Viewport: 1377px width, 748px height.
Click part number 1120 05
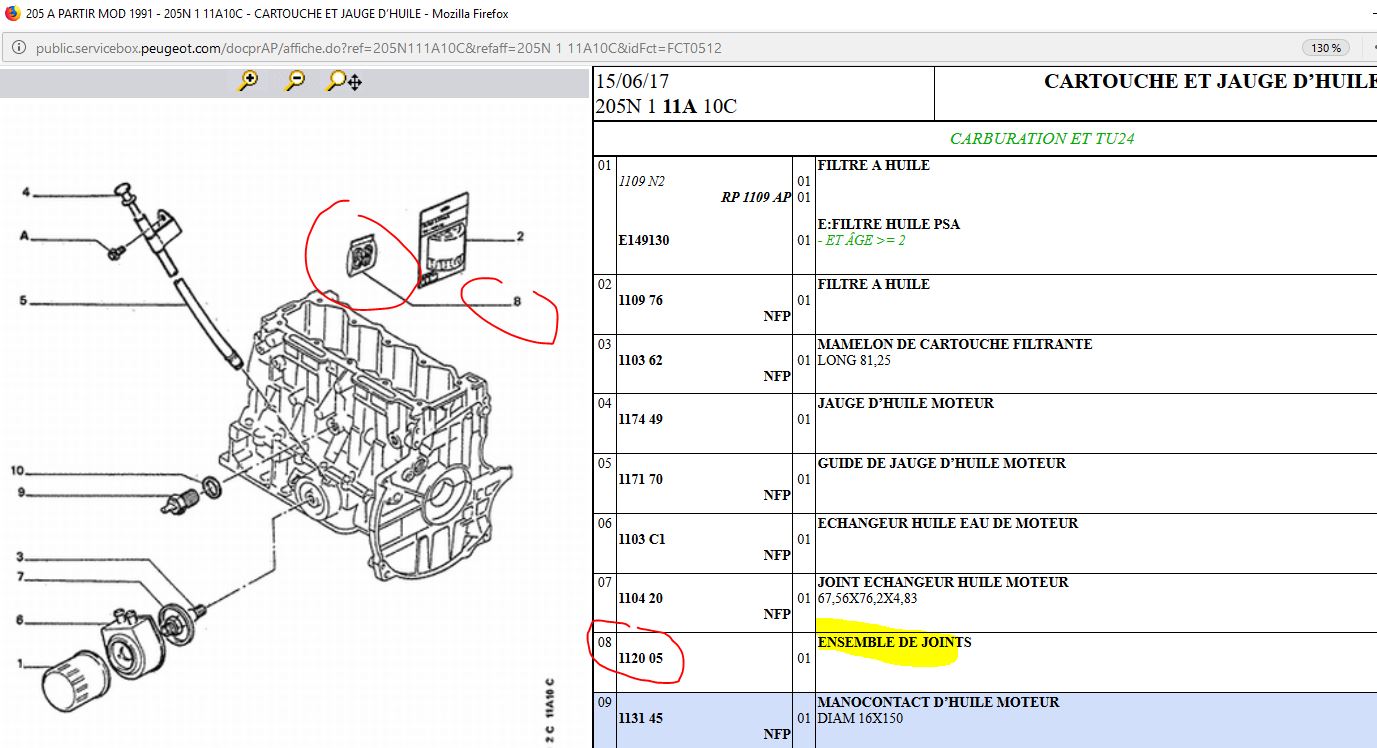point(640,658)
